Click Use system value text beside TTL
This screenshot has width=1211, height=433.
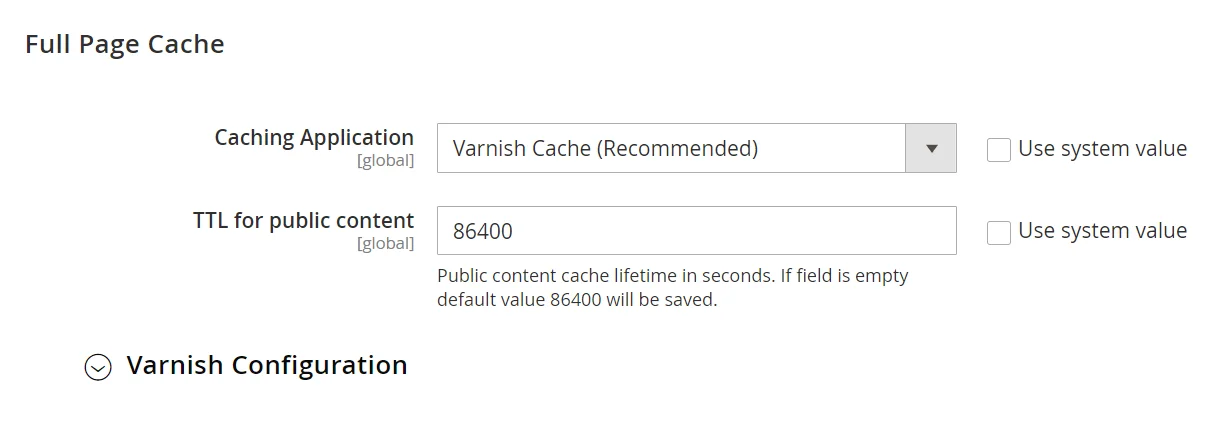(1102, 231)
